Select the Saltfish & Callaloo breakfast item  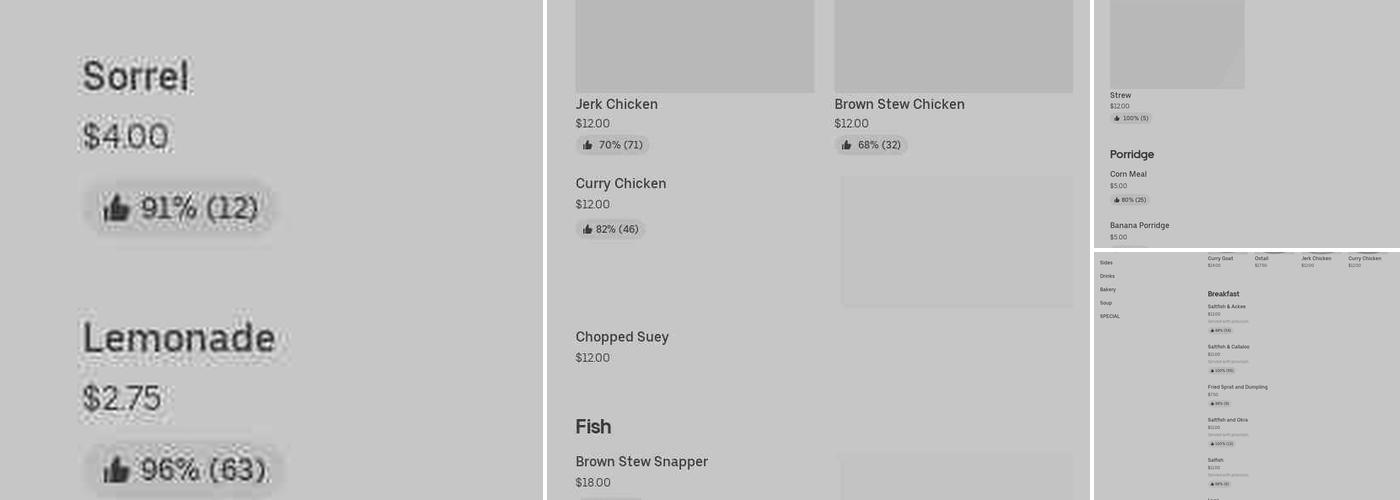point(1228,347)
